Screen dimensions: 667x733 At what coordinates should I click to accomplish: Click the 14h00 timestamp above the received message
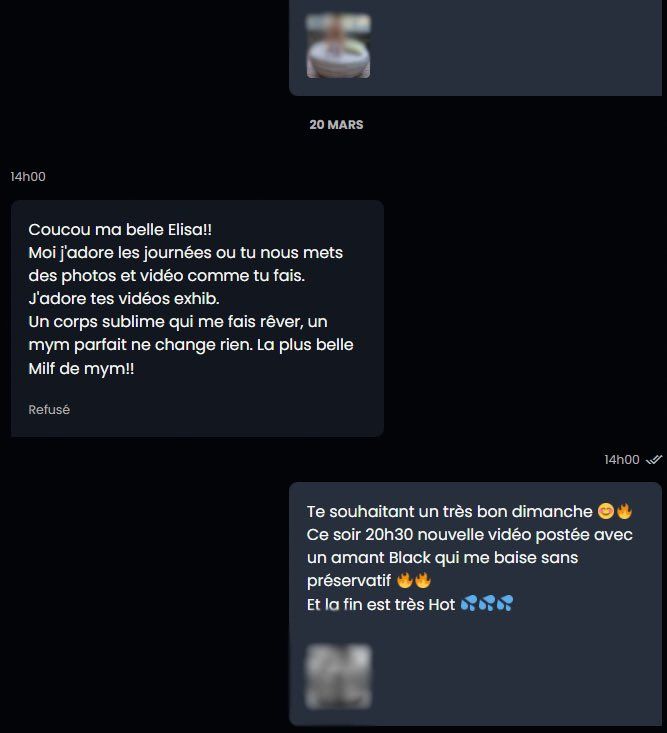(x=28, y=176)
